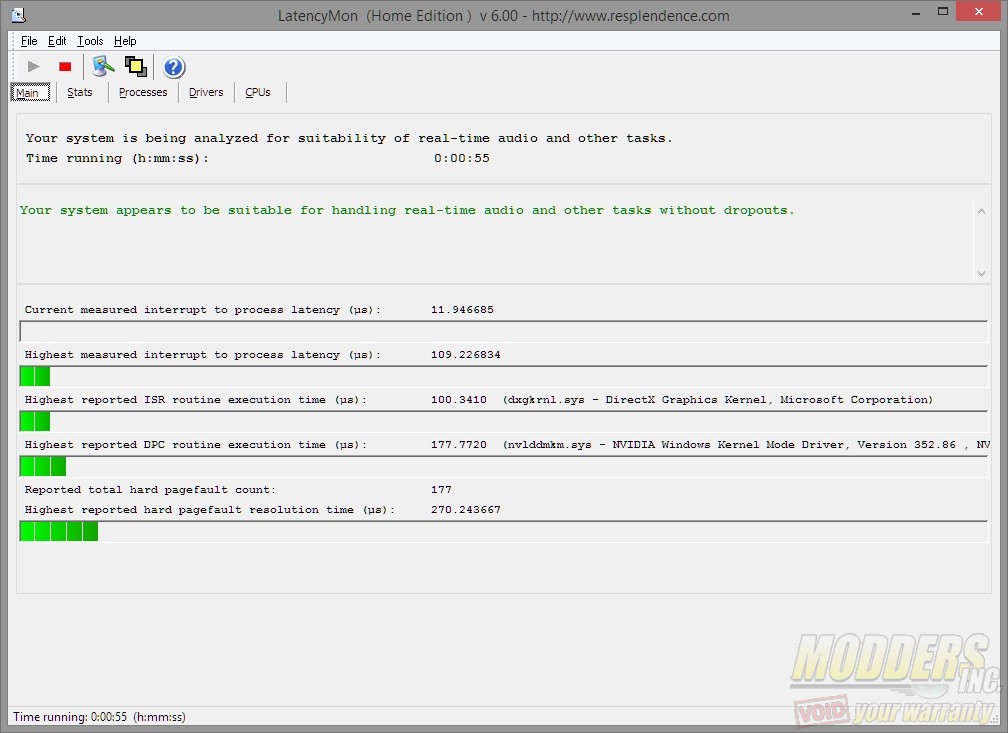The height and width of the screenshot is (733, 1008).
Task: Click the current interrupt latency bar
Action: [x=503, y=331]
